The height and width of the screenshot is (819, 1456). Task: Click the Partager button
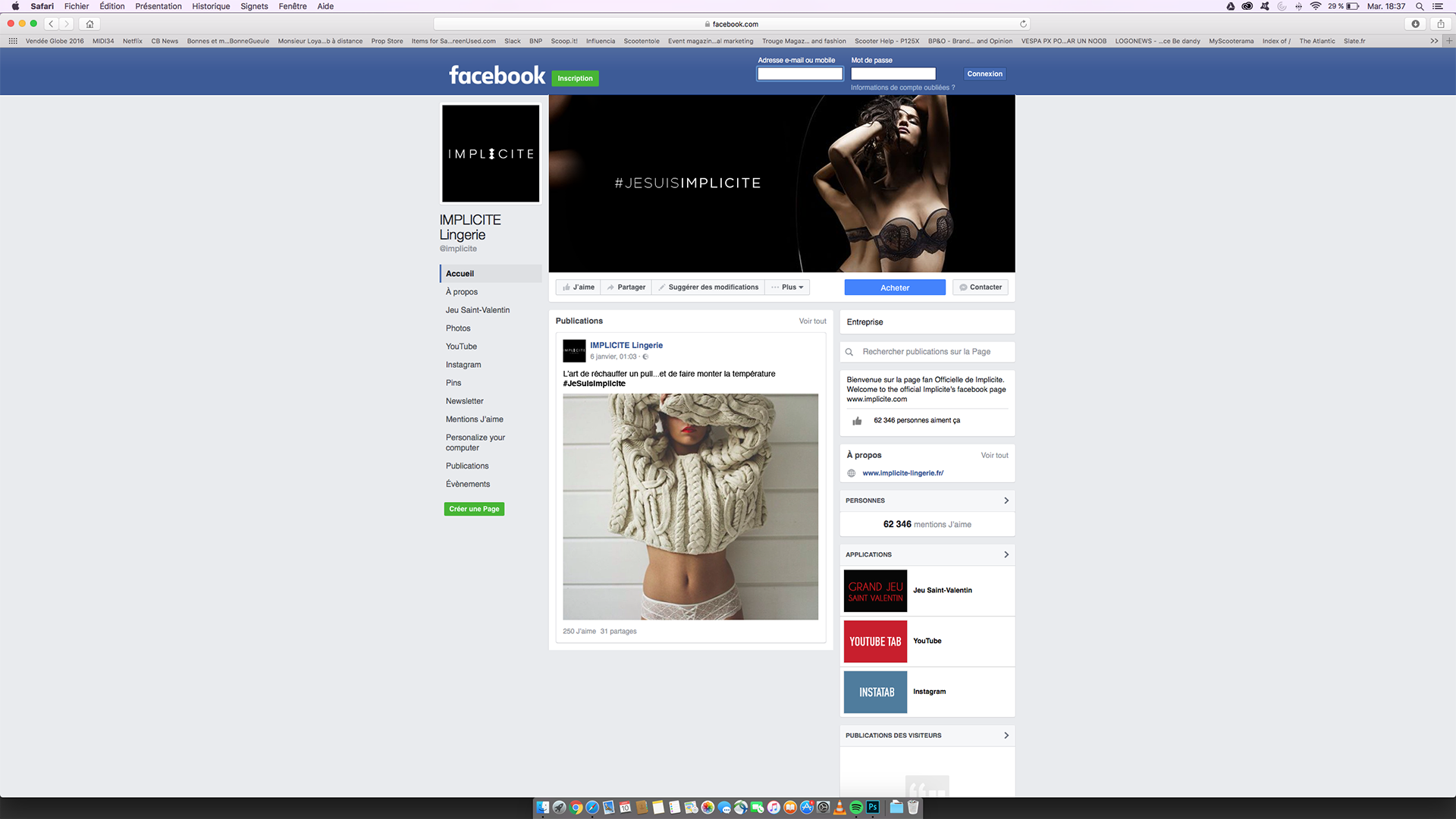point(626,287)
